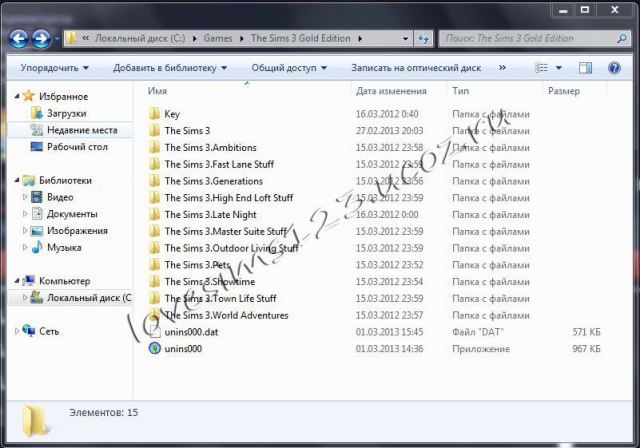This screenshot has height=448, width=640.
Task: Toggle the preview pane icon
Action: [x=586, y=68]
